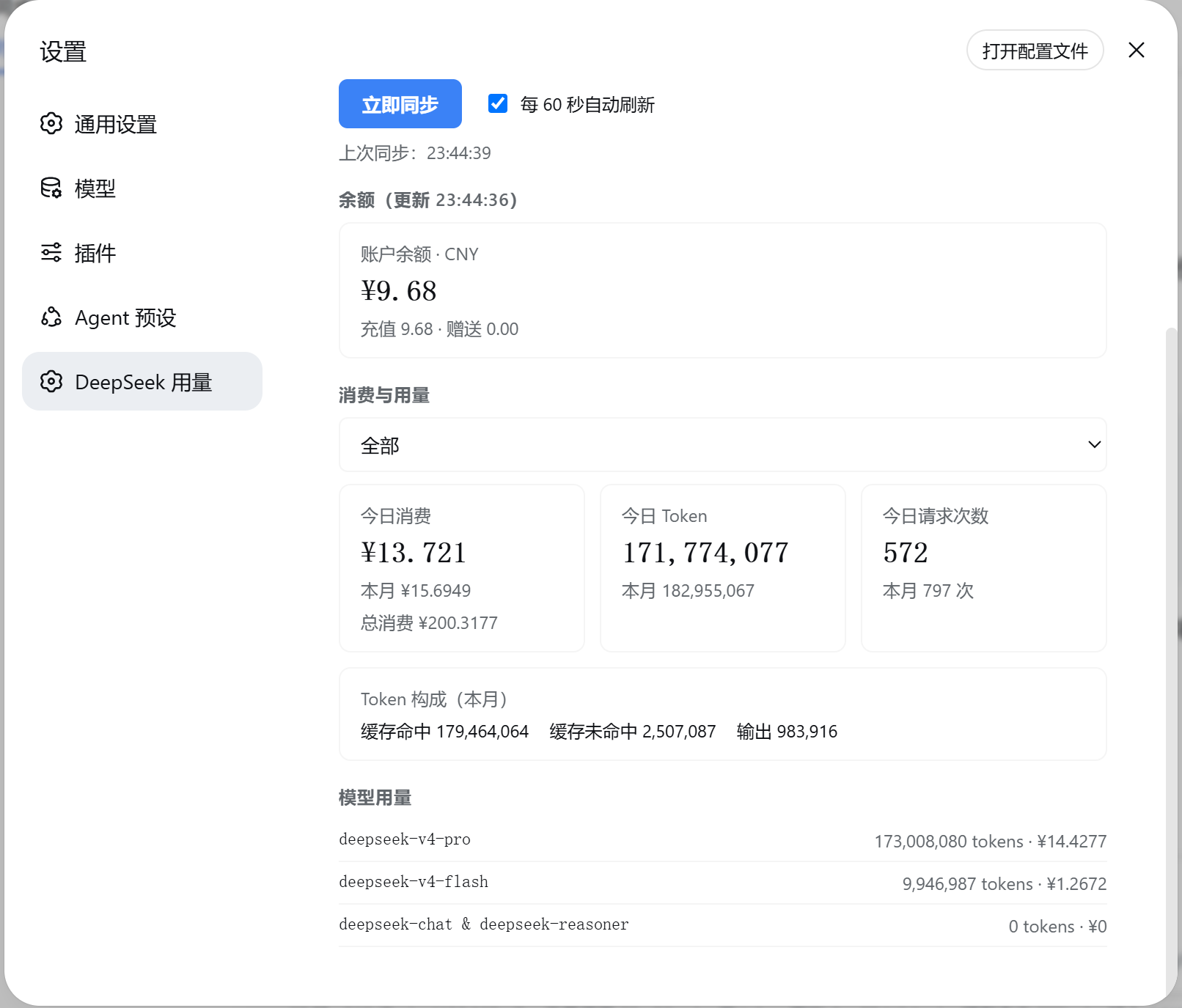
Task: Click the gear icon beside DeepSeek 用量
Action: click(x=51, y=381)
